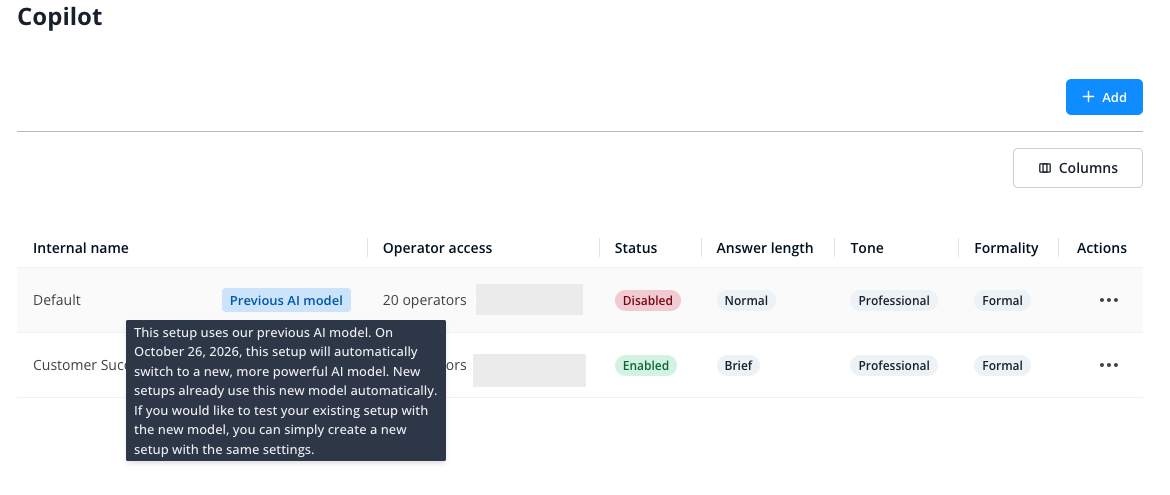Click the previous AI model tooltip
Viewport: 1170px width, 495px height.
click(x=286, y=390)
